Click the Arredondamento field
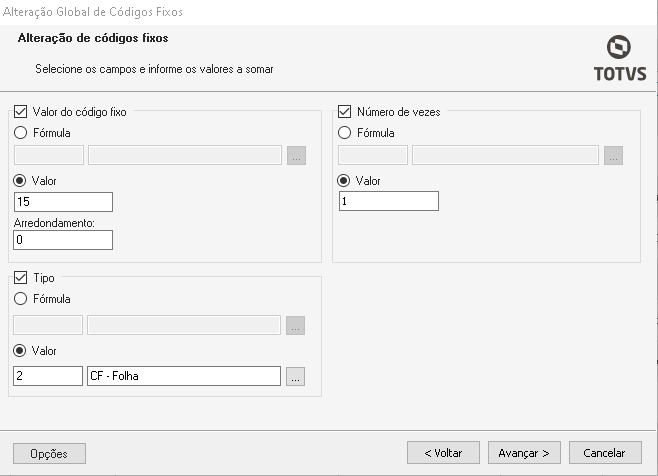The height and width of the screenshot is (476, 658). click(63, 240)
